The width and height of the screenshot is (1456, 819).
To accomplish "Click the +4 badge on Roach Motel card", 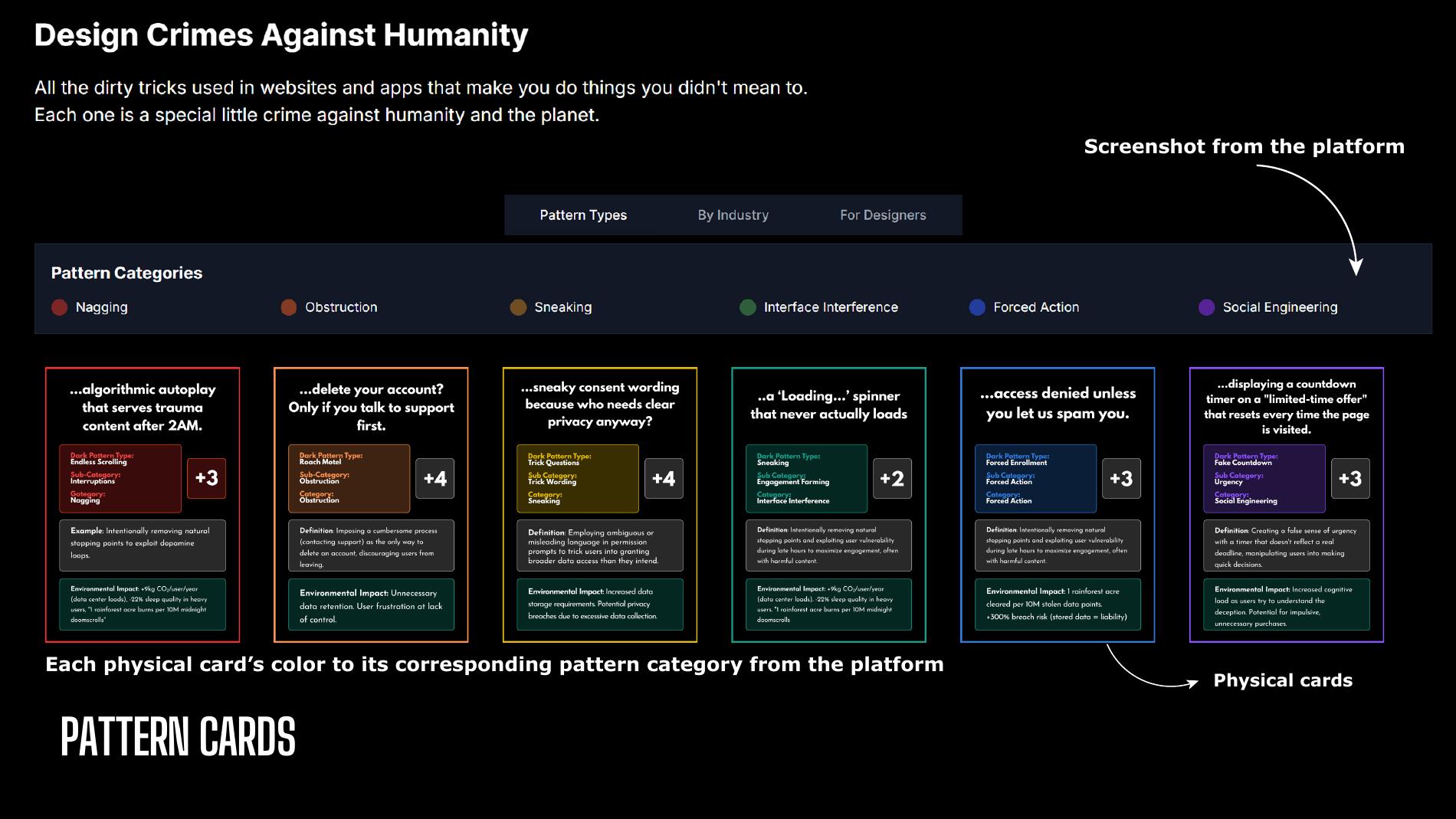I will 435,478.
